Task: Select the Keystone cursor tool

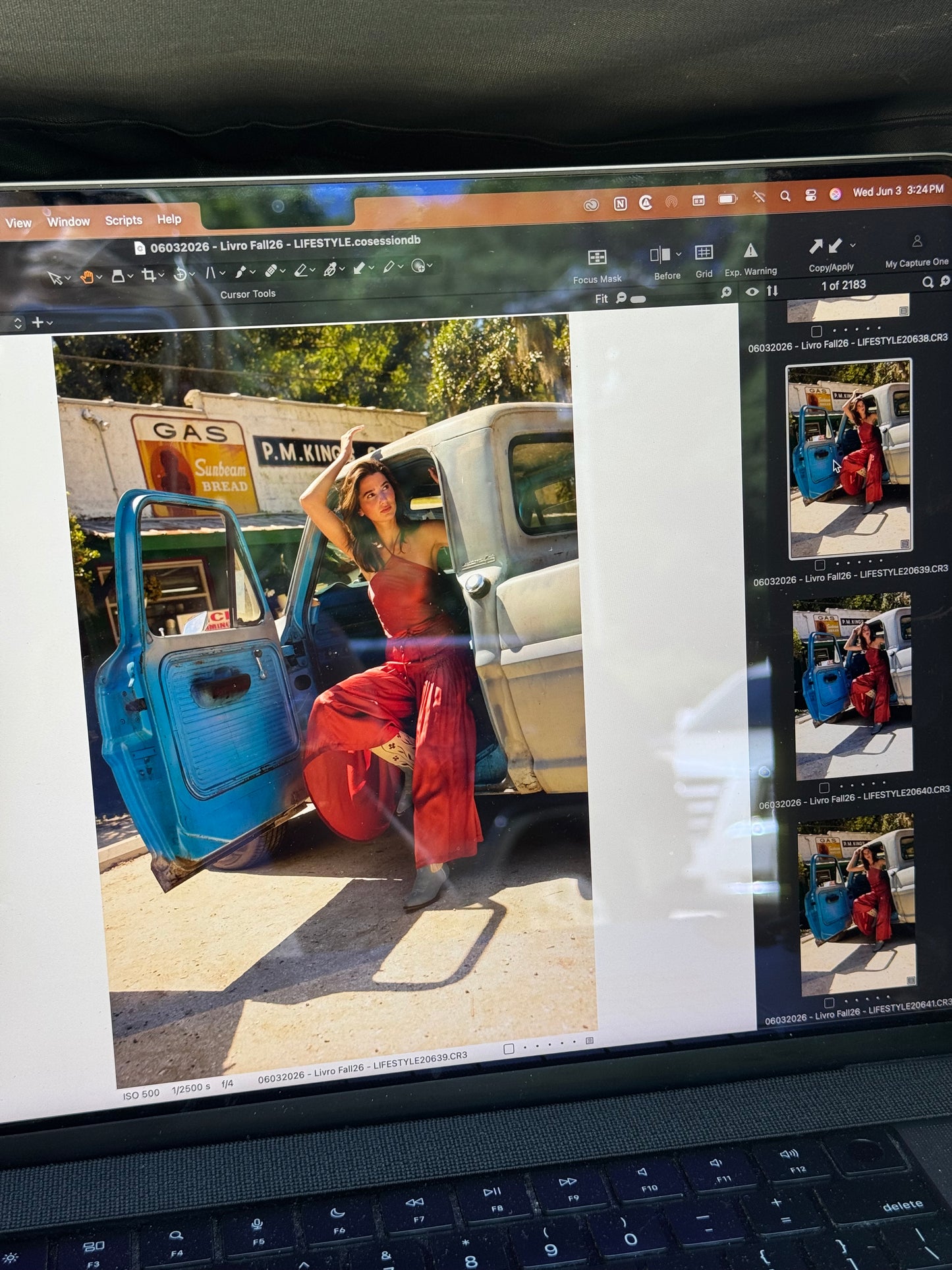Action: [x=118, y=276]
